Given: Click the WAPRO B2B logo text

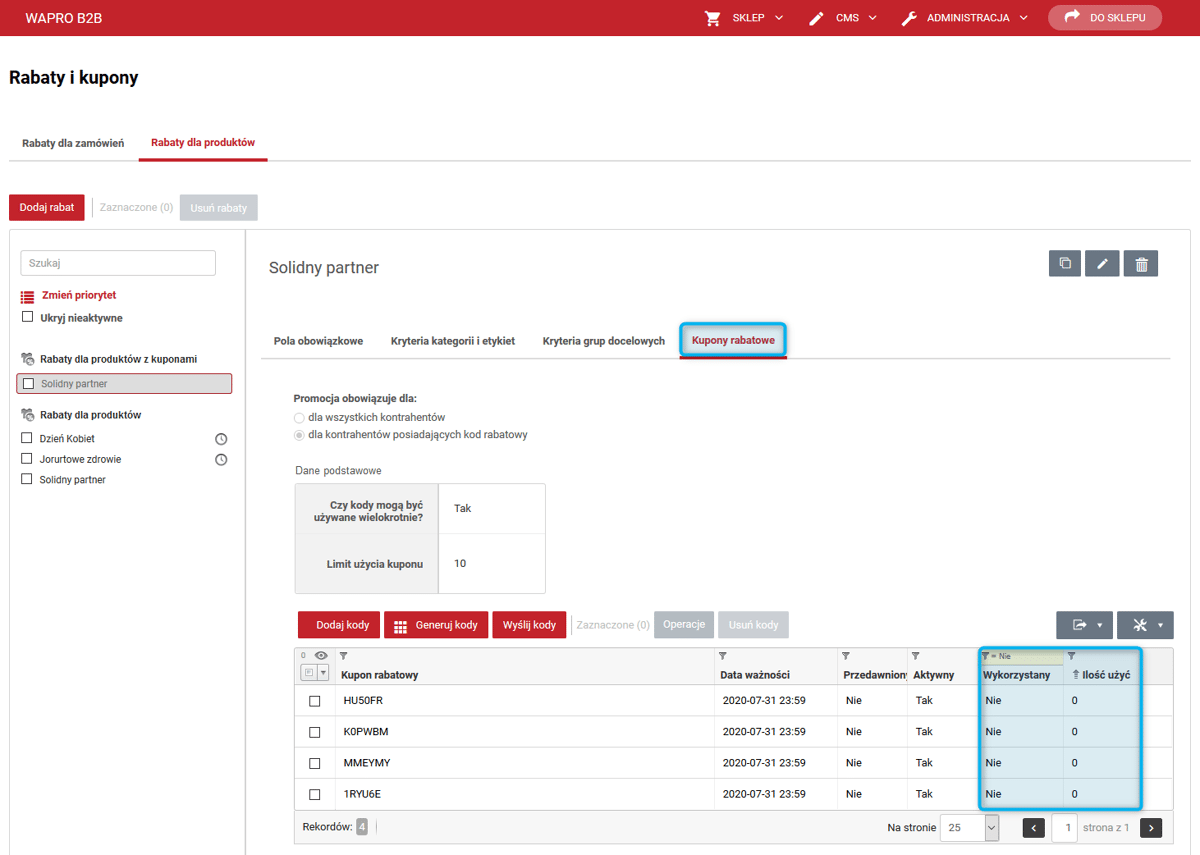Looking at the screenshot, I should (65, 18).
